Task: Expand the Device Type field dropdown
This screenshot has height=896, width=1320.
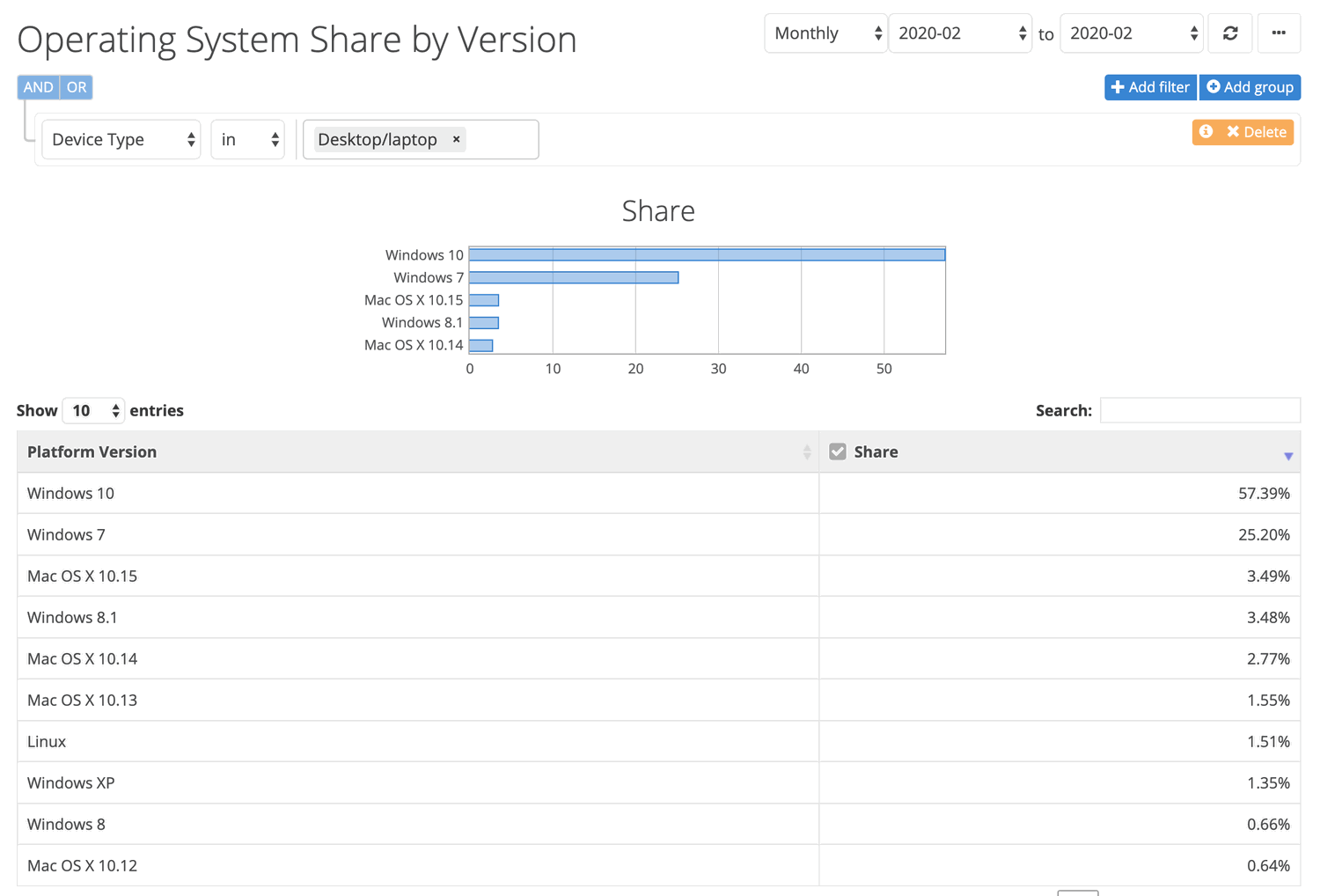Action: pyautogui.click(x=121, y=140)
